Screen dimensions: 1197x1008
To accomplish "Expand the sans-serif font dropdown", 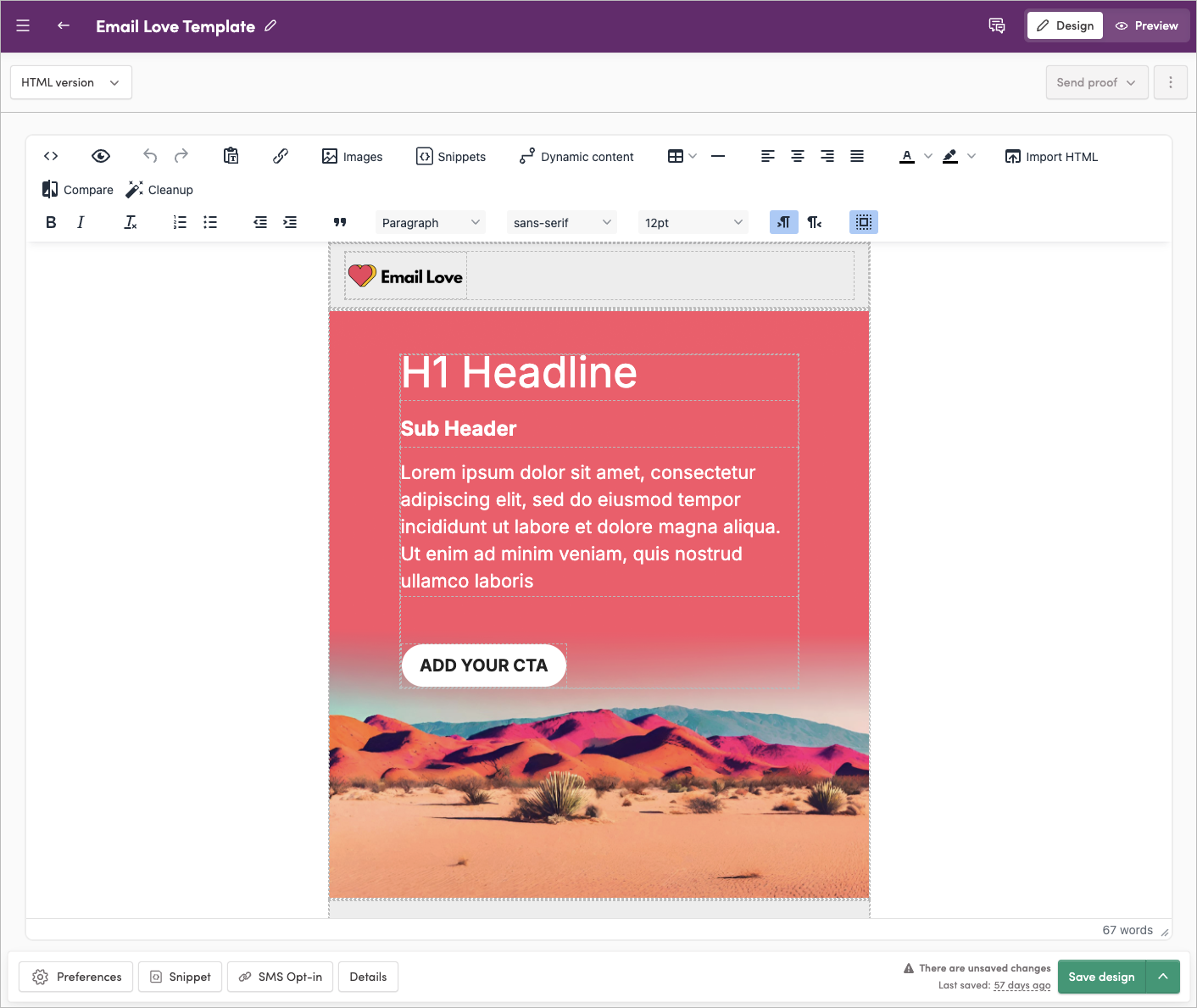I will pyautogui.click(x=561, y=222).
